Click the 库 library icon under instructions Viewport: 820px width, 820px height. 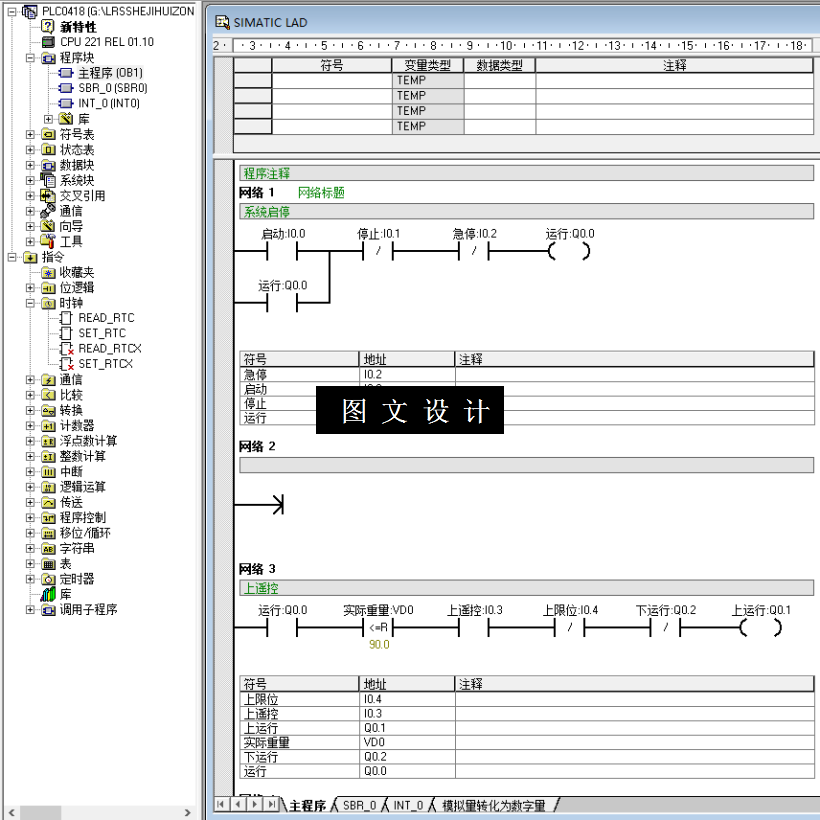(x=48, y=594)
